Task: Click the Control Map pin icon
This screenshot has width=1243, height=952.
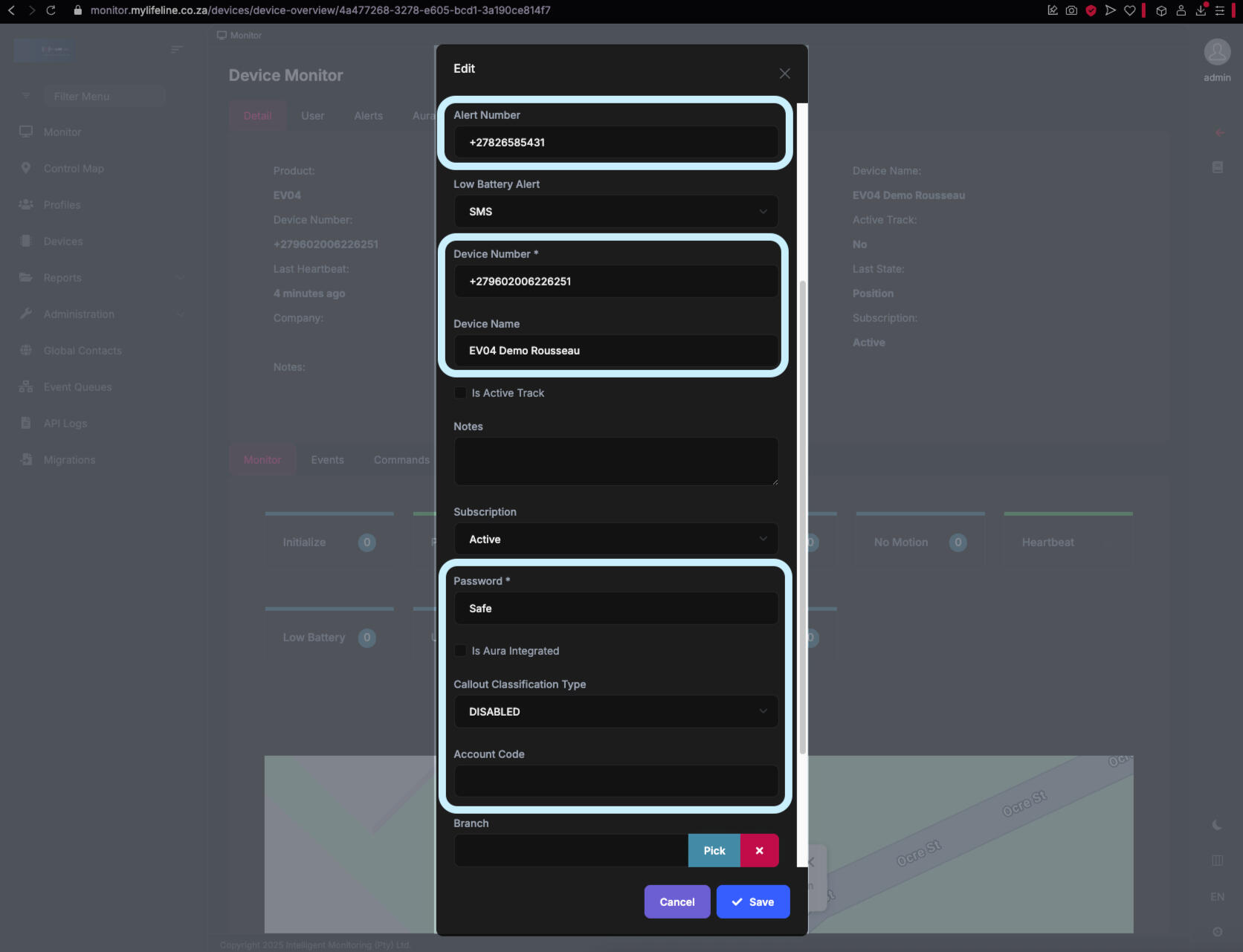Action: tap(26, 168)
